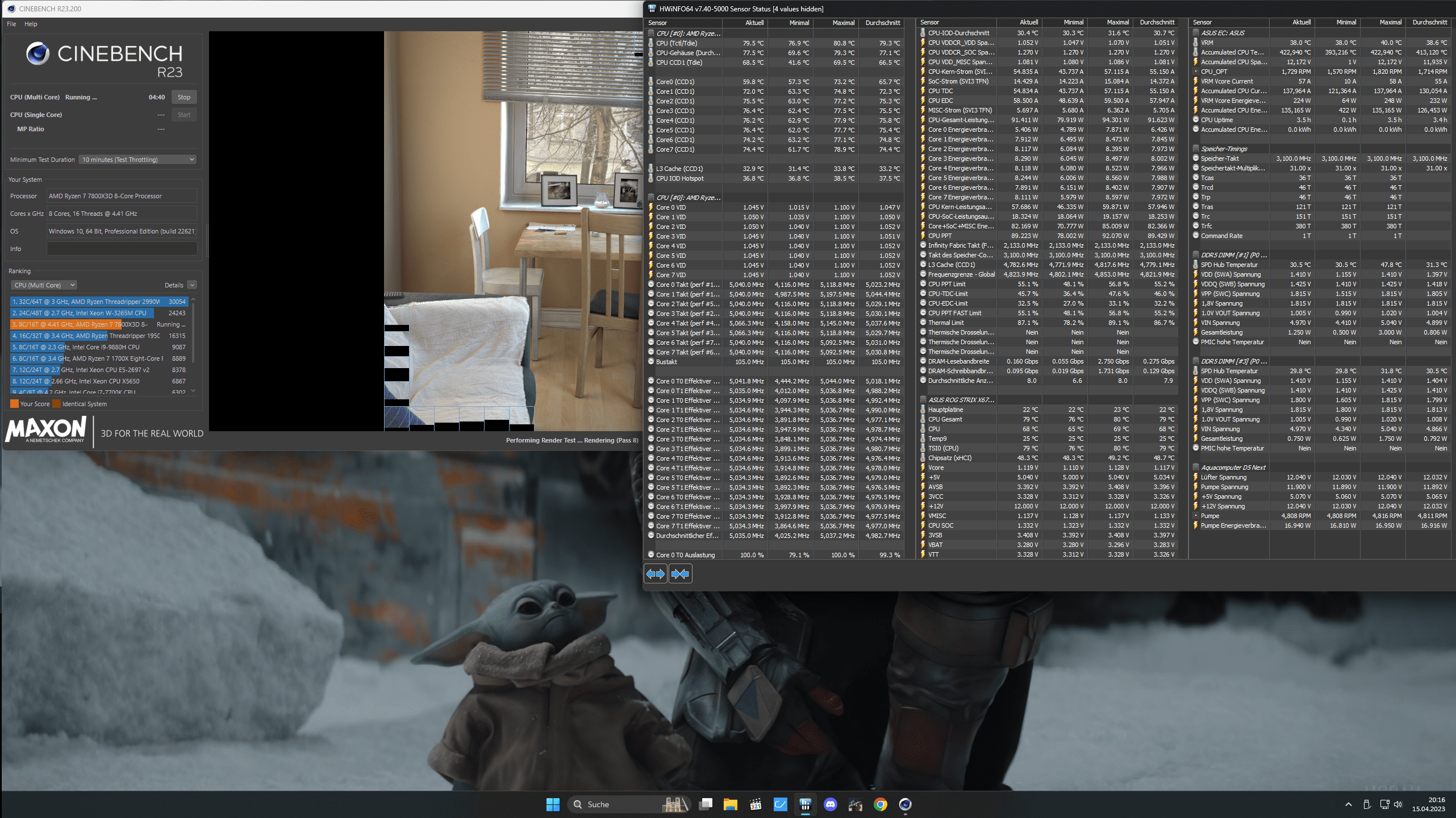Click the HWiNFO expand columns arrows button
The height and width of the screenshot is (818, 1456).
[x=655, y=574]
